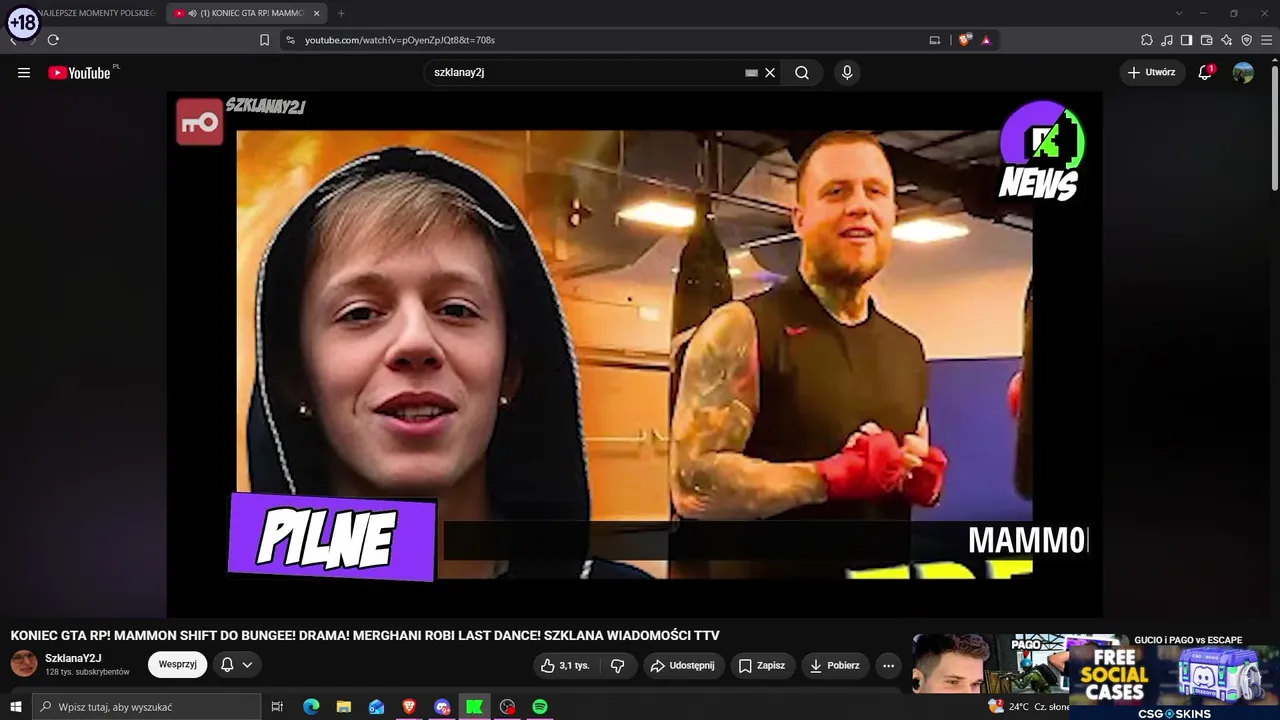Open File Explorer from the taskbar
The height and width of the screenshot is (720, 1280).
[343, 707]
